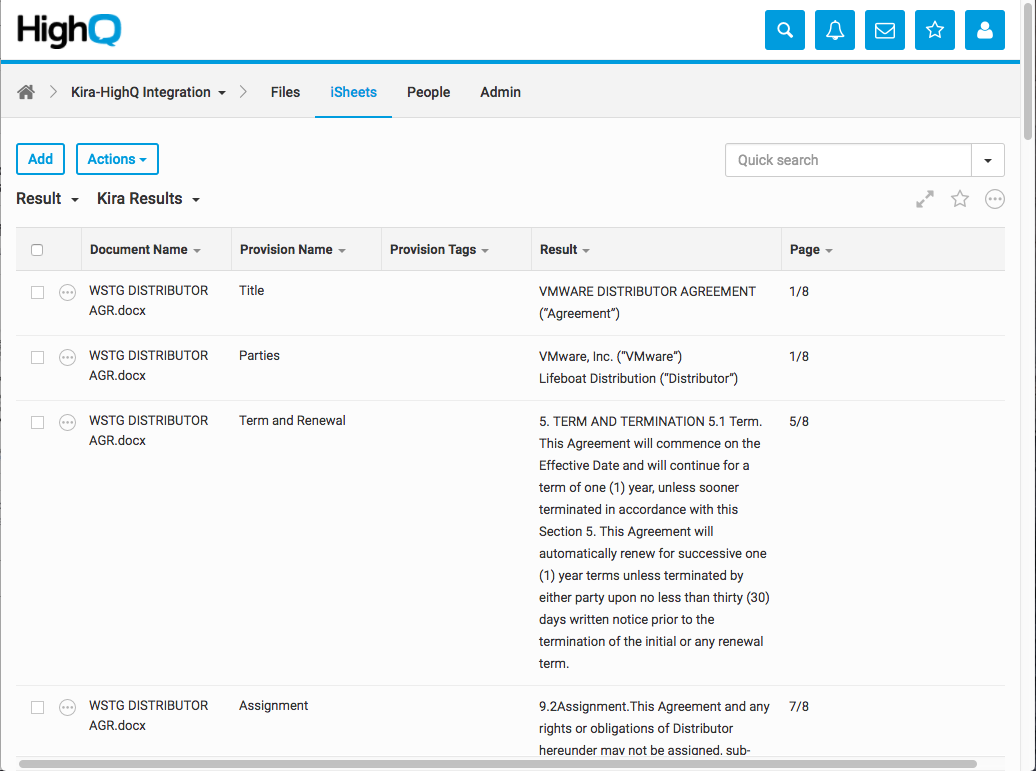Click the vertical scrollbar on right
Image resolution: width=1036 pixels, height=771 pixels.
point(1027,70)
